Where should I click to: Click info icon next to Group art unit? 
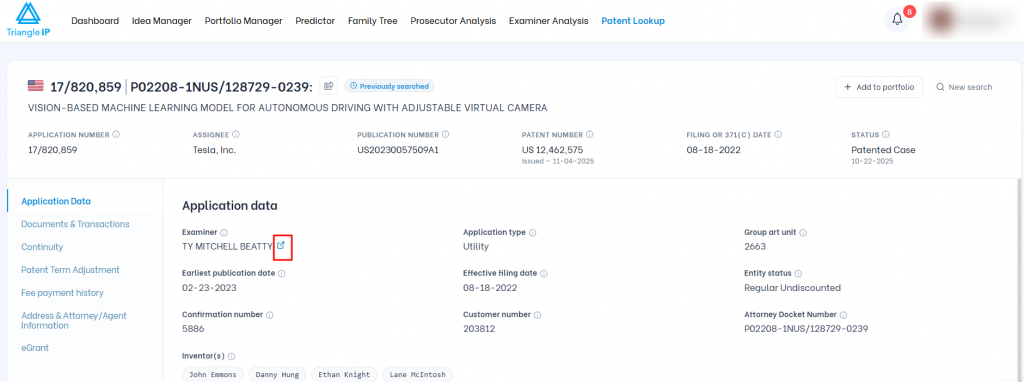(803, 232)
